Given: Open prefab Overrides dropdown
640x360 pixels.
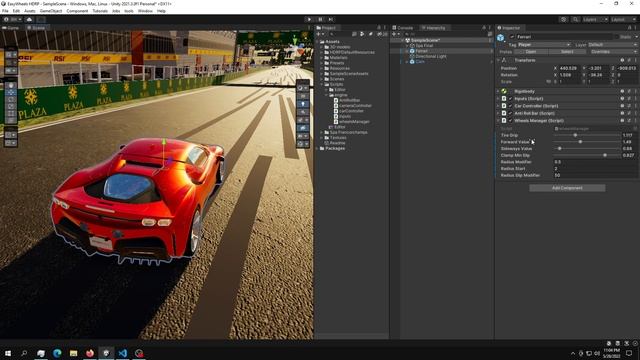Looking at the screenshot, I should 613,52.
